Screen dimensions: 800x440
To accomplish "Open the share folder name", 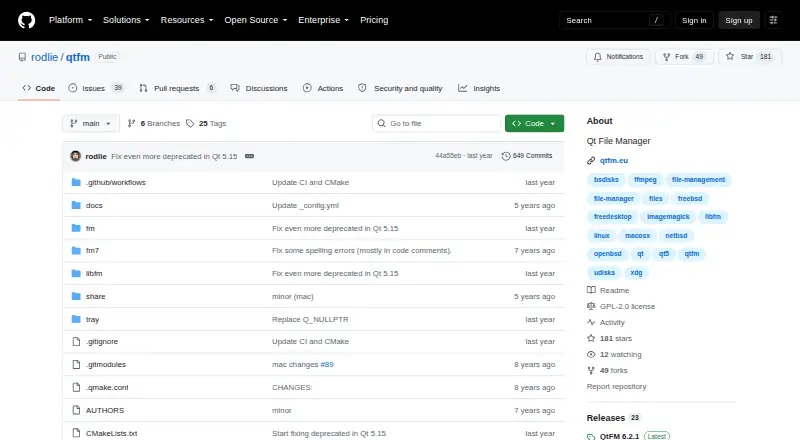I will point(95,297).
